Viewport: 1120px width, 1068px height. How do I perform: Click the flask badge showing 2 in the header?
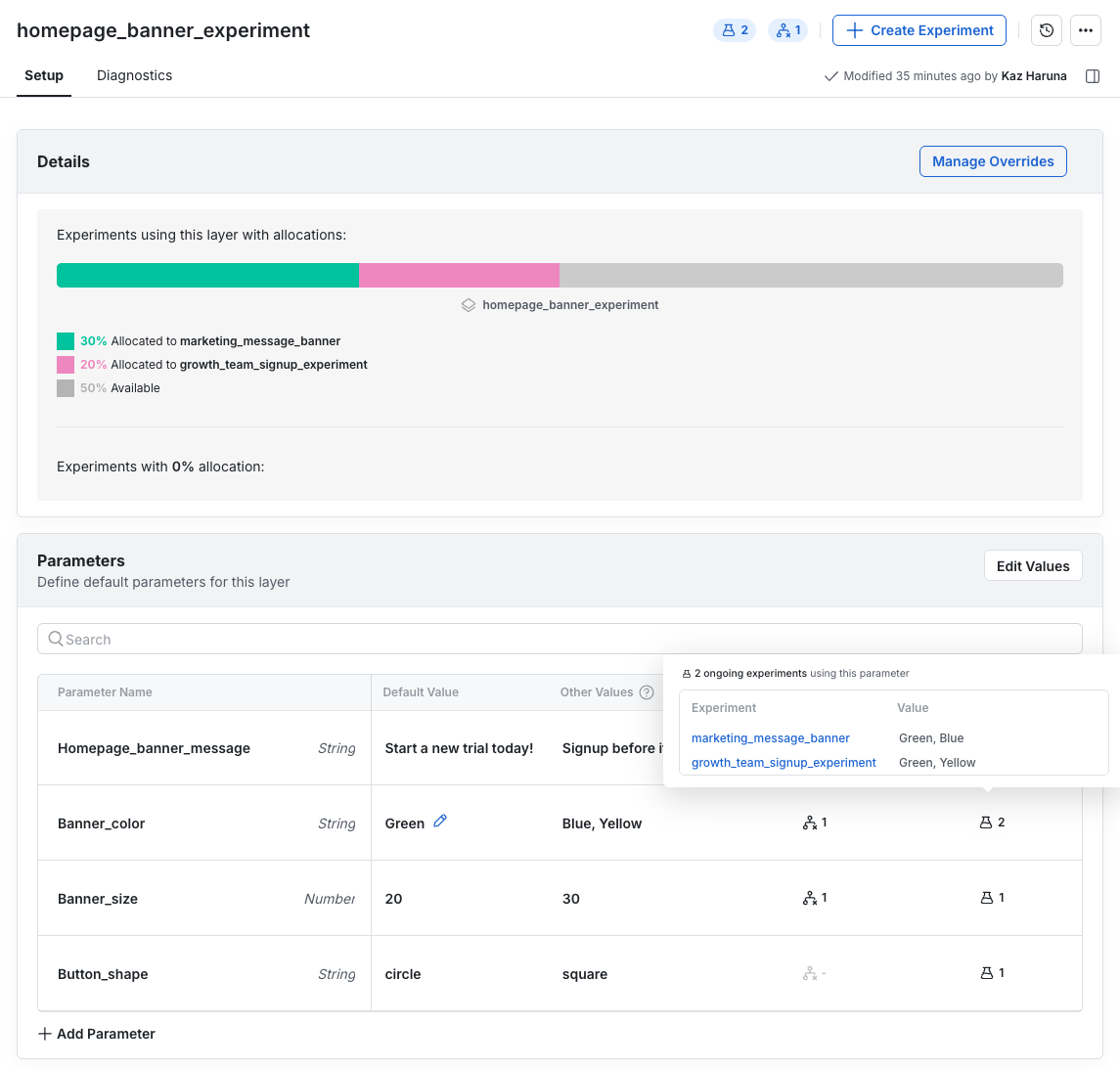click(735, 30)
